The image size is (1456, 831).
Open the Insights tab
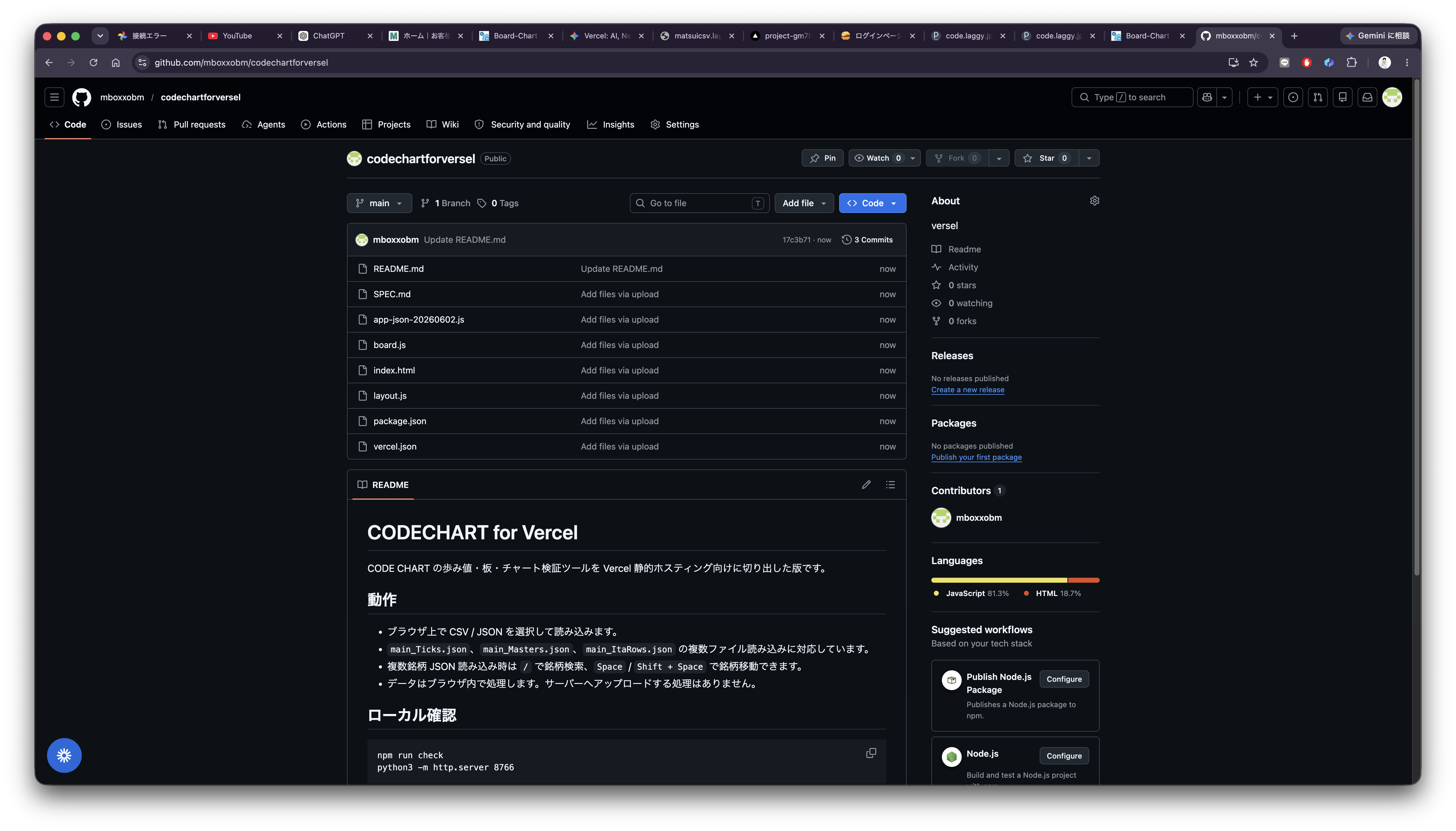click(610, 124)
